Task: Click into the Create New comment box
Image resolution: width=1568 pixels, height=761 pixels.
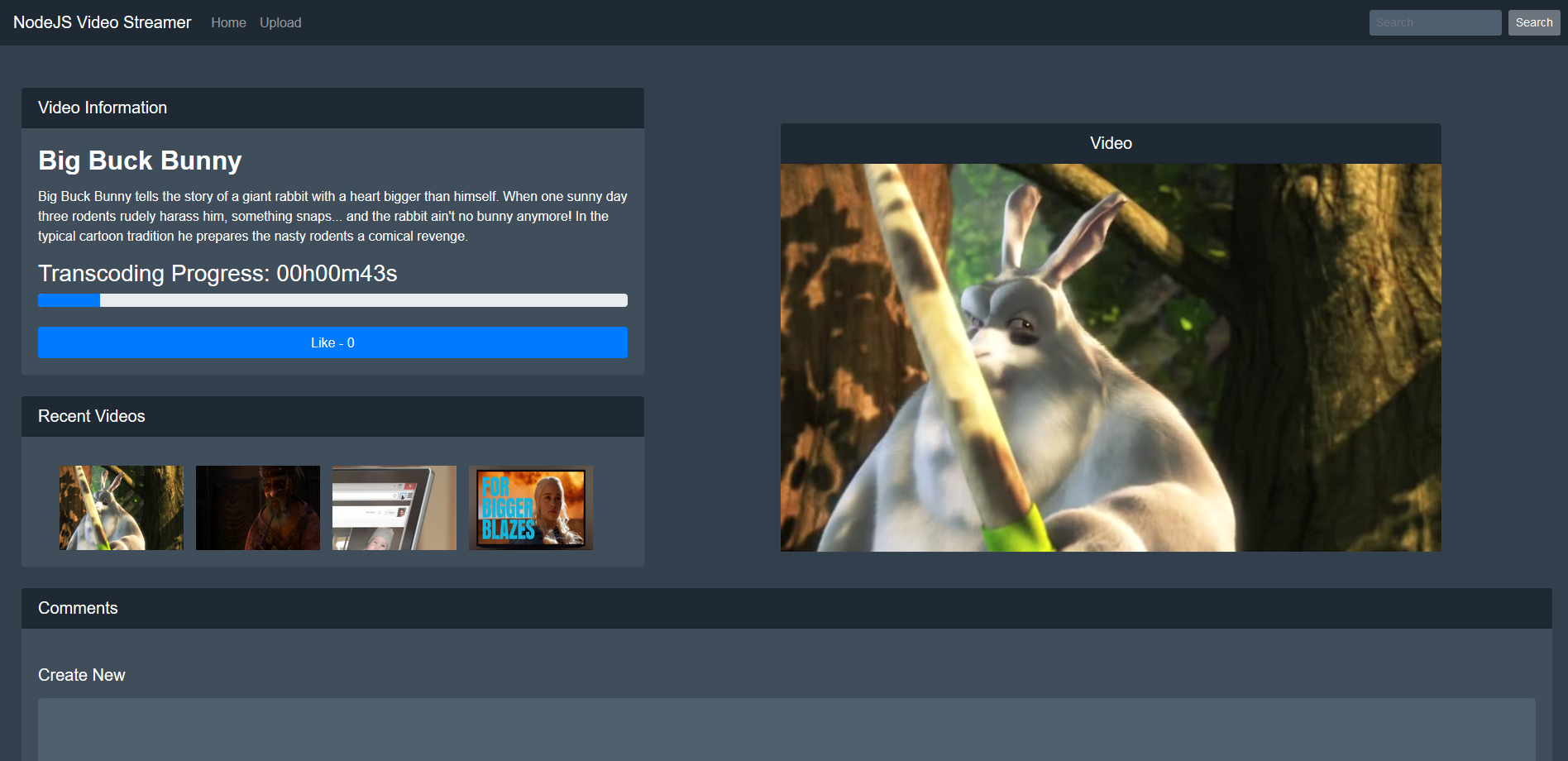Action: pos(786,730)
